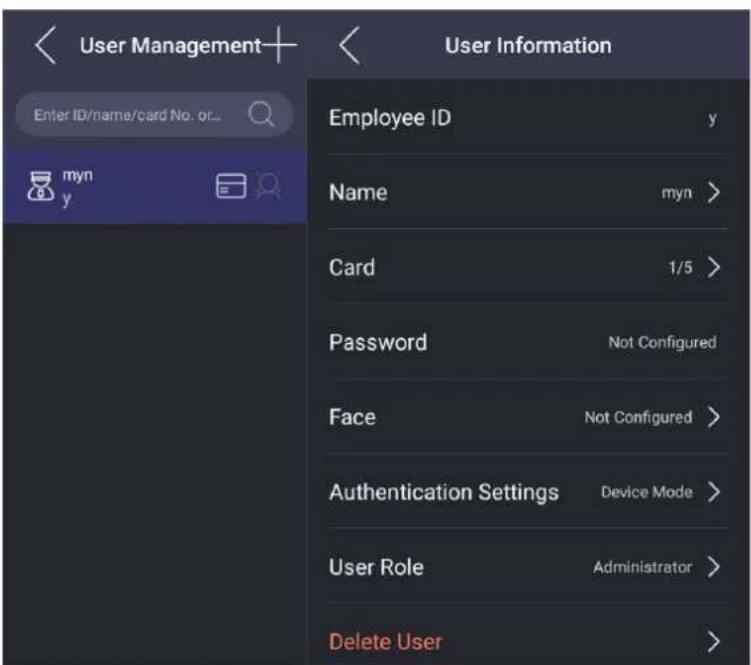Viewport: 751px width, 665px height.
Task: Click the 'Administrator' role value
Action: click(x=642, y=567)
